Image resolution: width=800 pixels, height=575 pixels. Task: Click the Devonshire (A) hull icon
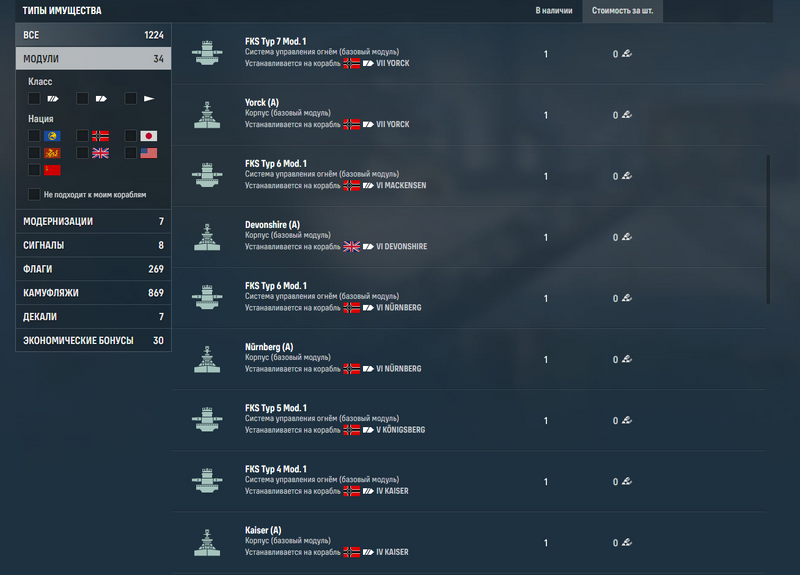coord(207,237)
